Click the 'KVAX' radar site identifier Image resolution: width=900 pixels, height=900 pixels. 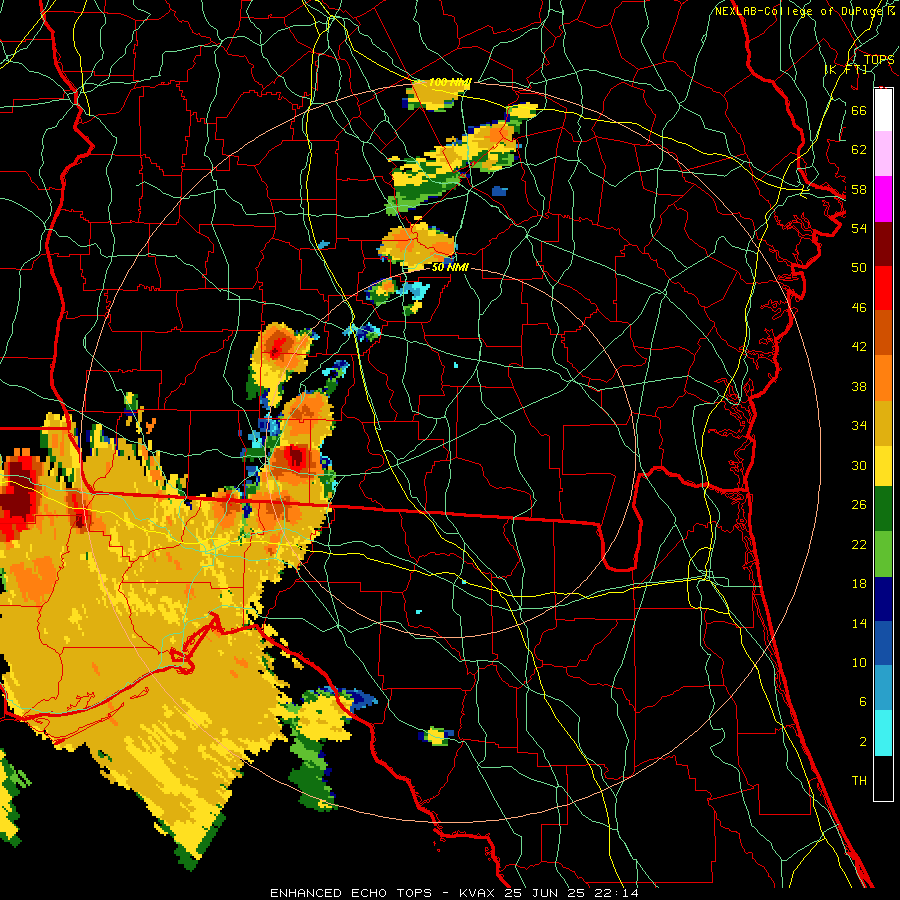479,893
